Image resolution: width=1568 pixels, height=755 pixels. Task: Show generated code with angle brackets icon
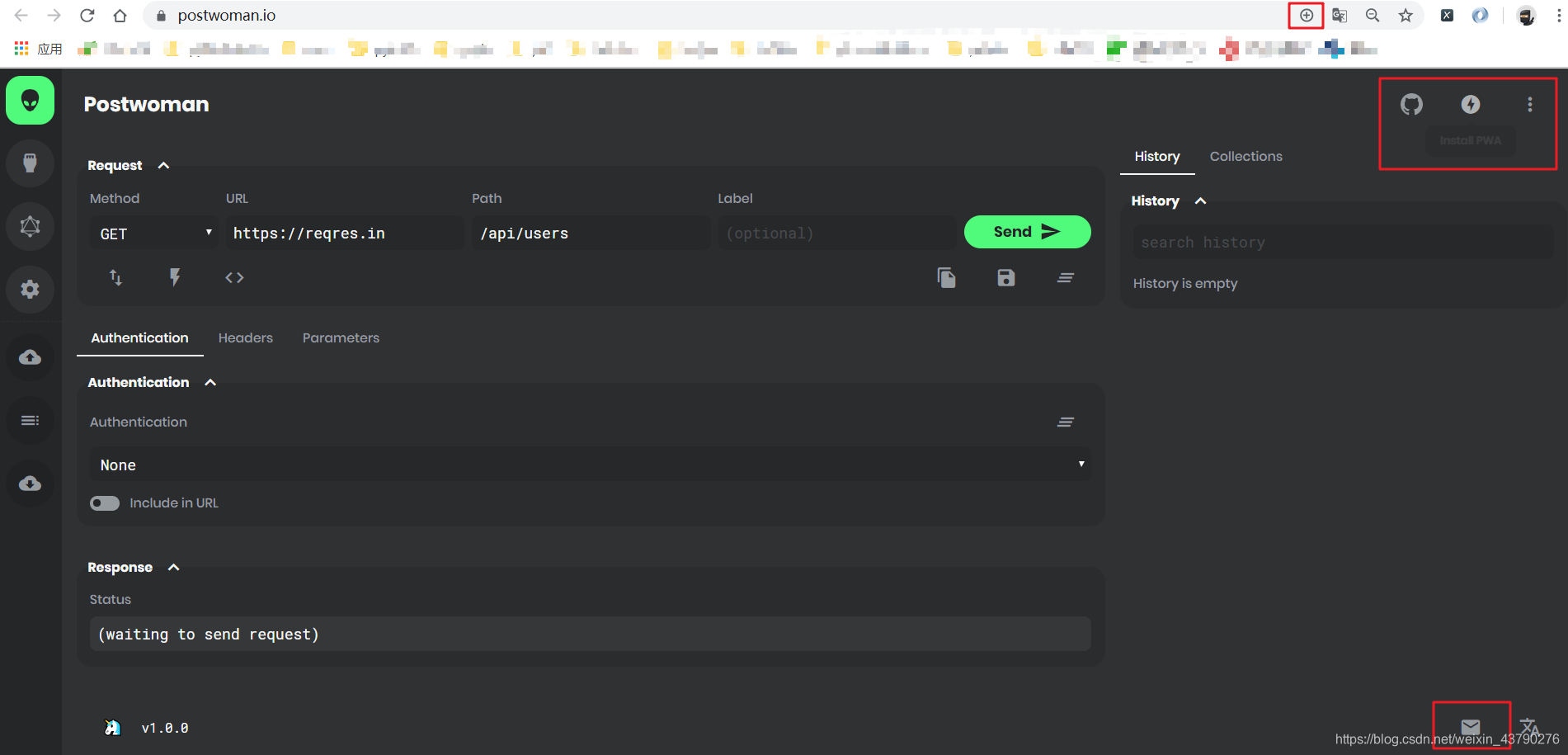click(234, 277)
